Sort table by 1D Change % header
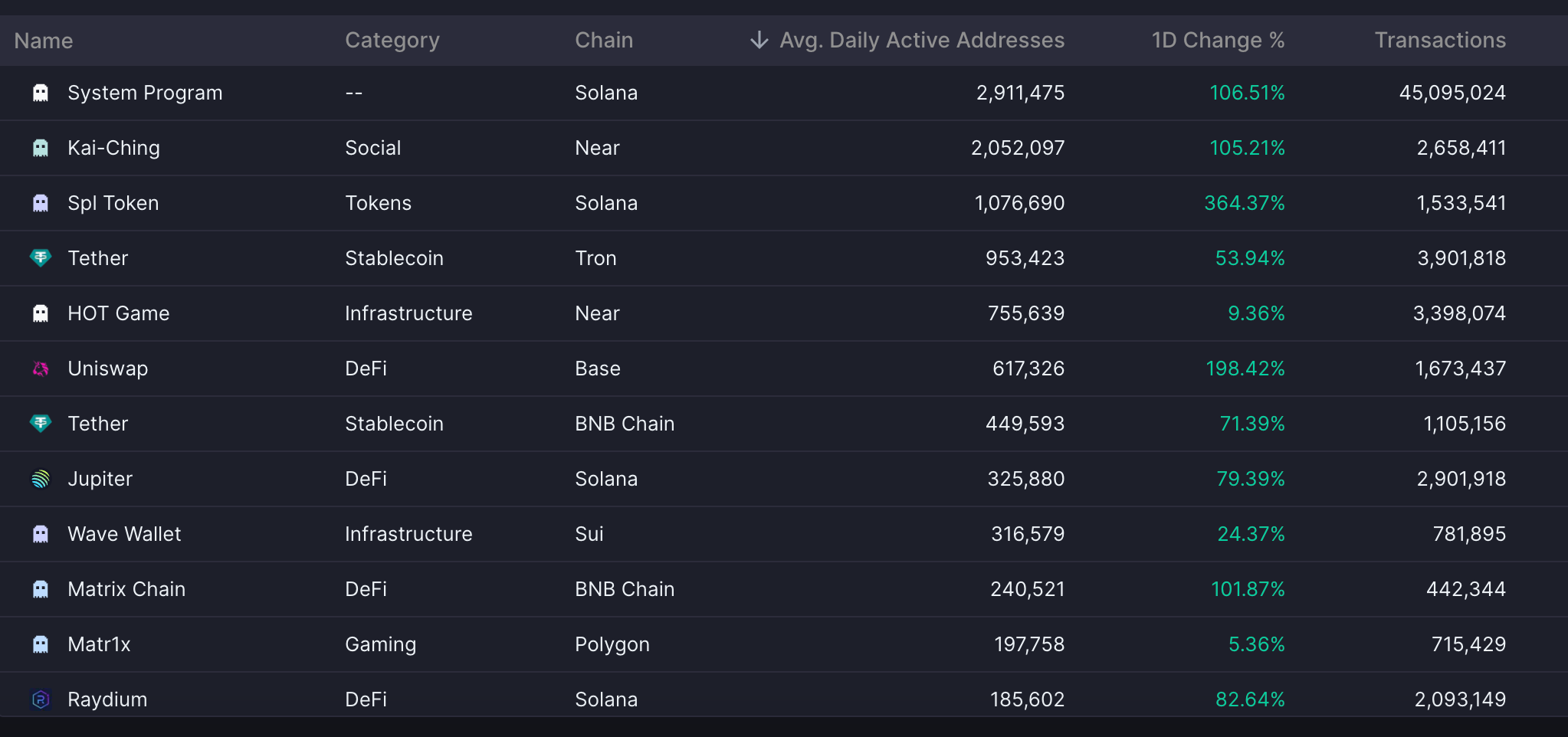Image resolution: width=1568 pixels, height=737 pixels. (x=1218, y=40)
